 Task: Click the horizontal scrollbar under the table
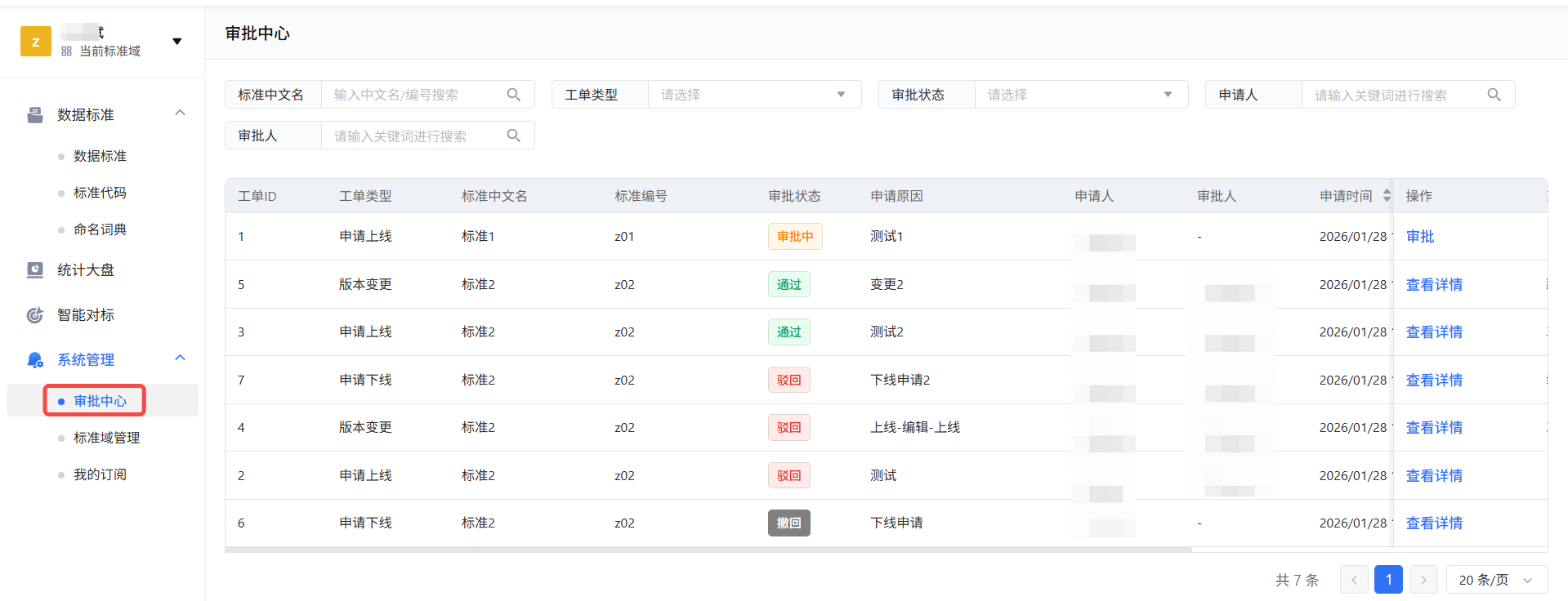coord(708,550)
